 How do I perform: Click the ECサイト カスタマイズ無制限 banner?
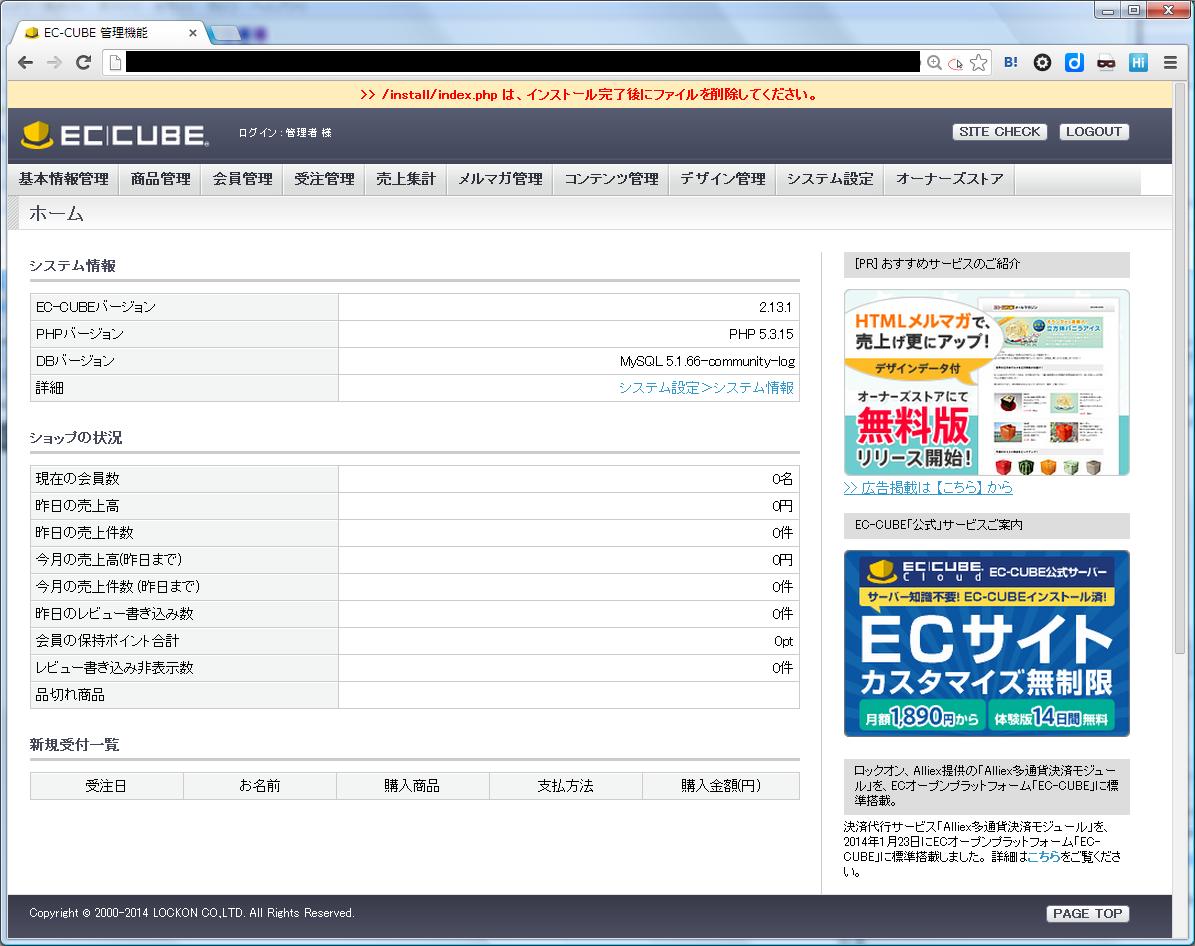pos(986,643)
